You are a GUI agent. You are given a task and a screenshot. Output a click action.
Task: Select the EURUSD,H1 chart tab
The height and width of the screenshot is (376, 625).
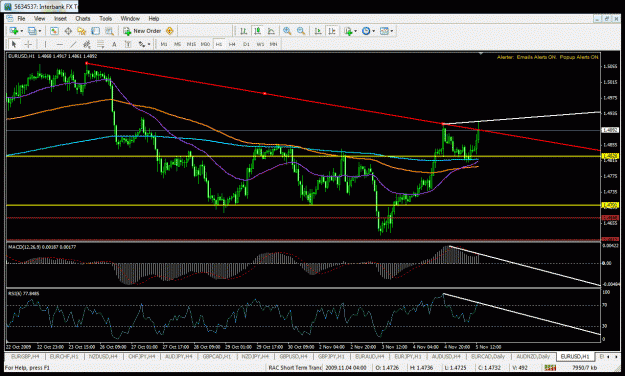pyautogui.click(x=574, y=356)
